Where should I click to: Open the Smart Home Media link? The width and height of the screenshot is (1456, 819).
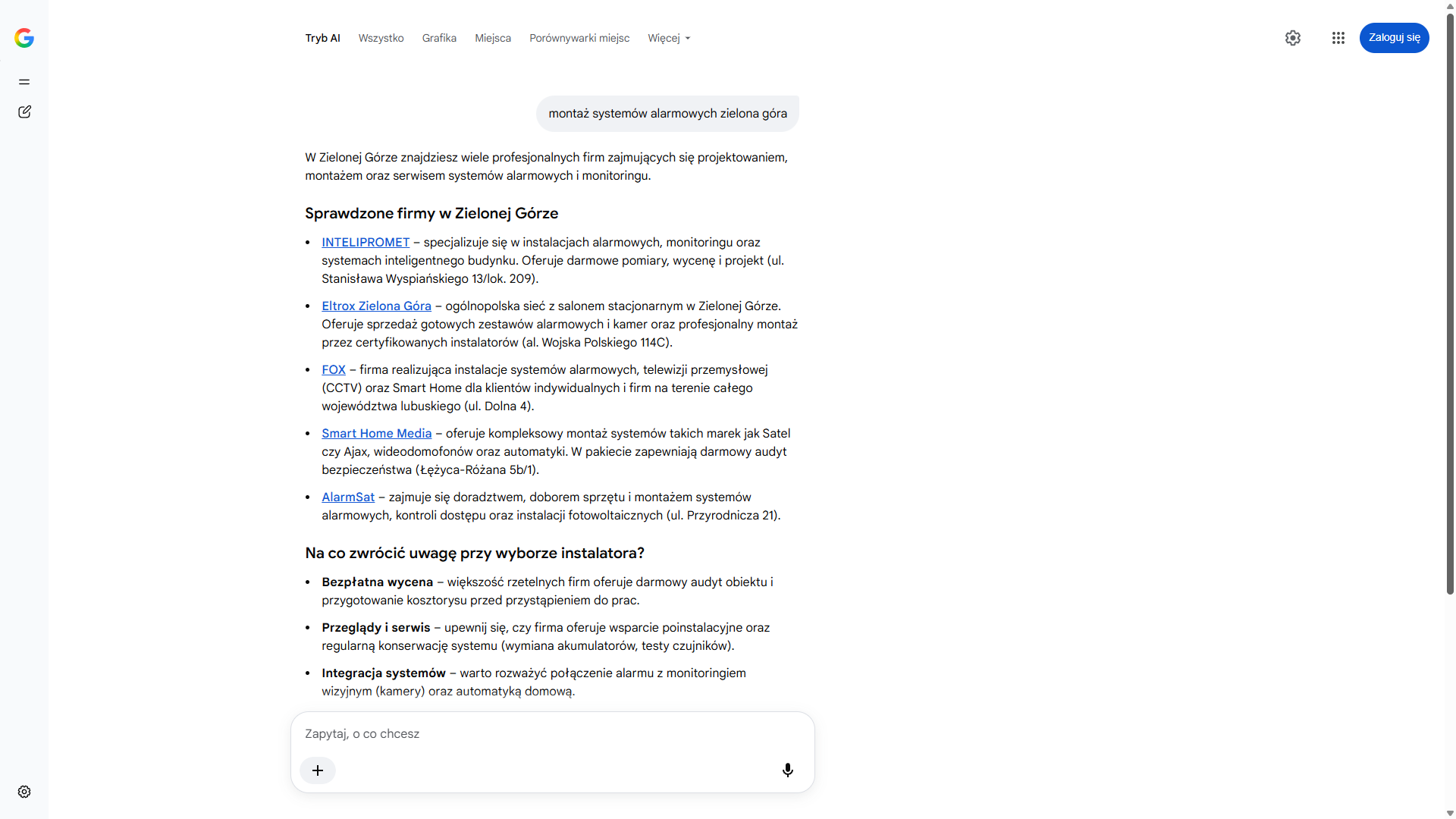click(376, 434)
